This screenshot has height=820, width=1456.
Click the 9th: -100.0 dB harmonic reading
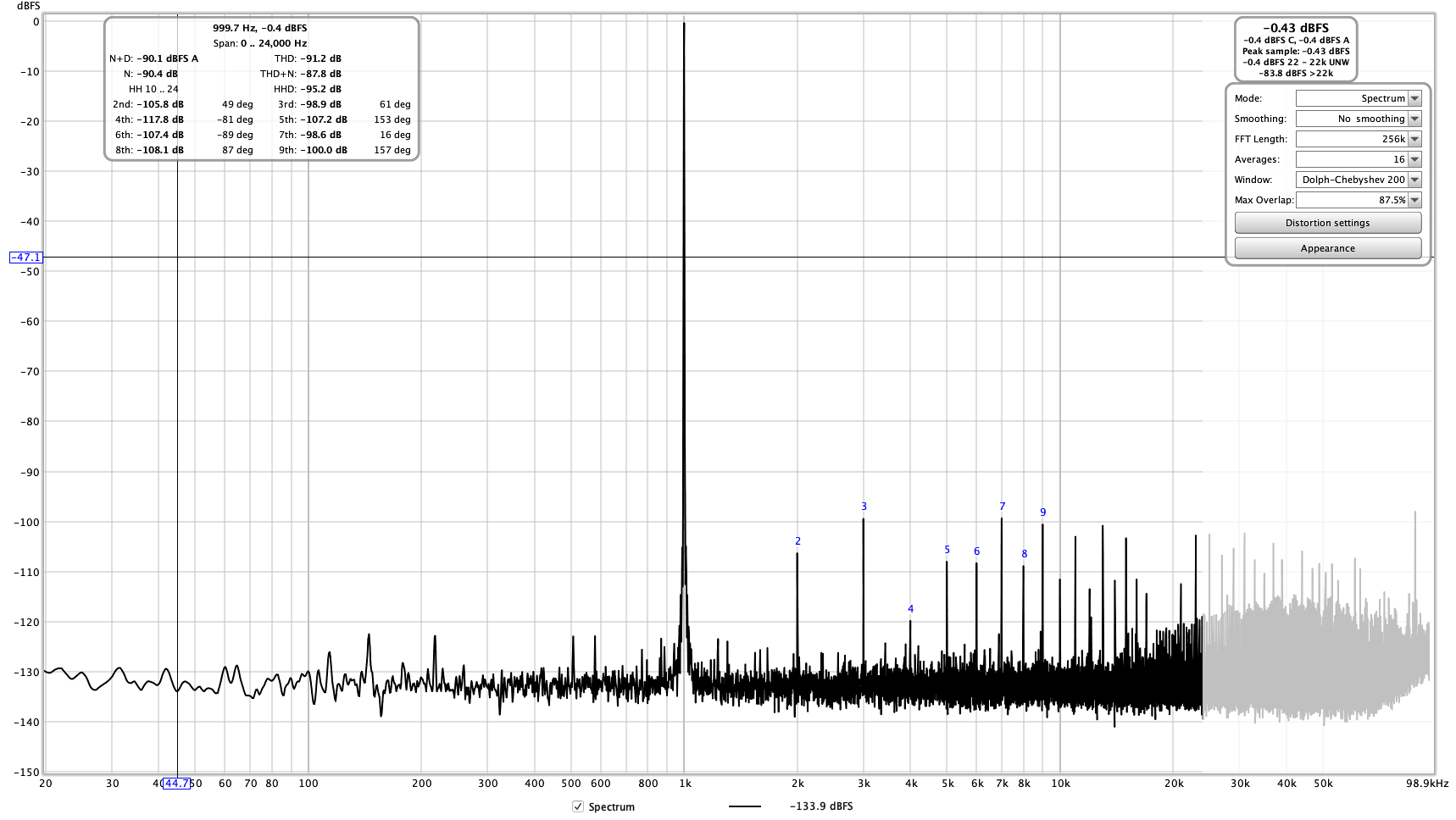[313, 150]
